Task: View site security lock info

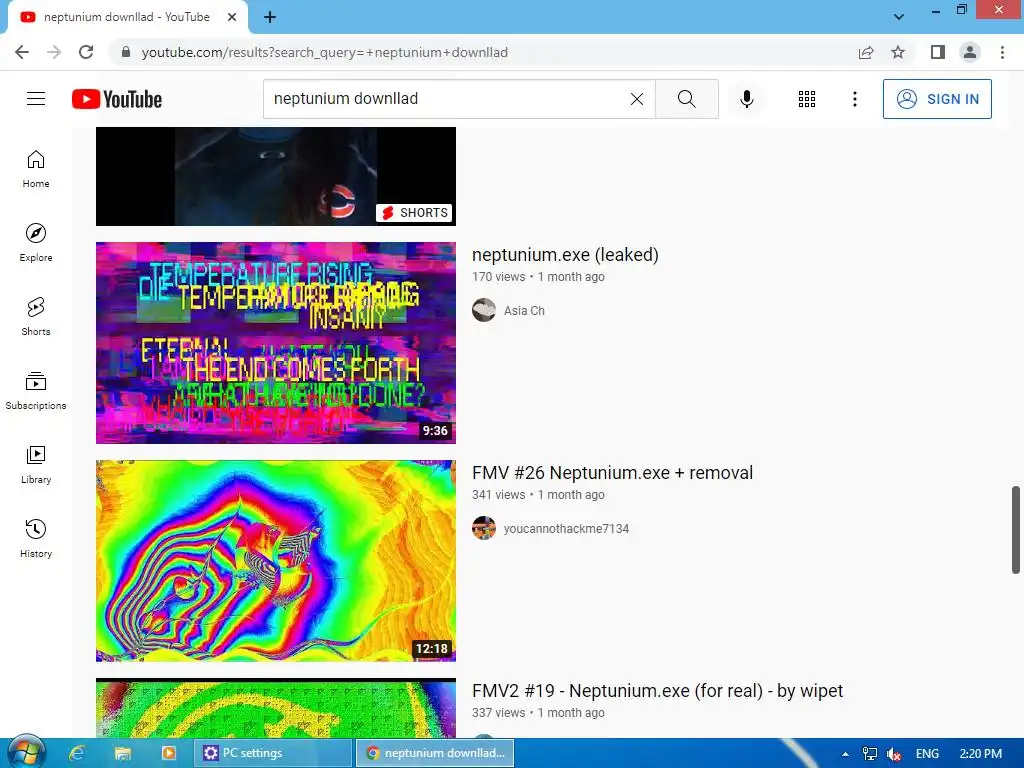Action: [x=126, y=52]
